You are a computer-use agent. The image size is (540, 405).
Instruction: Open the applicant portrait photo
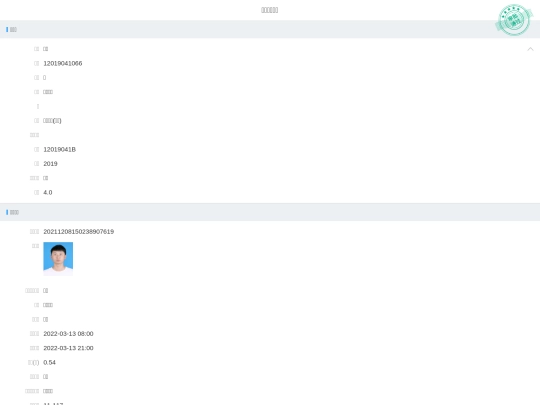pyautogui.click(x=58, y=259)
